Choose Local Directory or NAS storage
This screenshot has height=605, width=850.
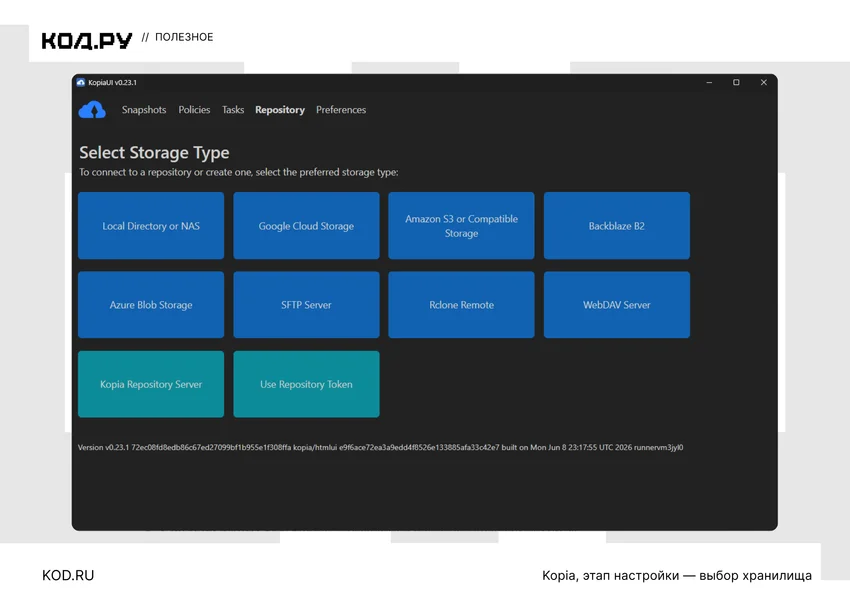(151, 226)
